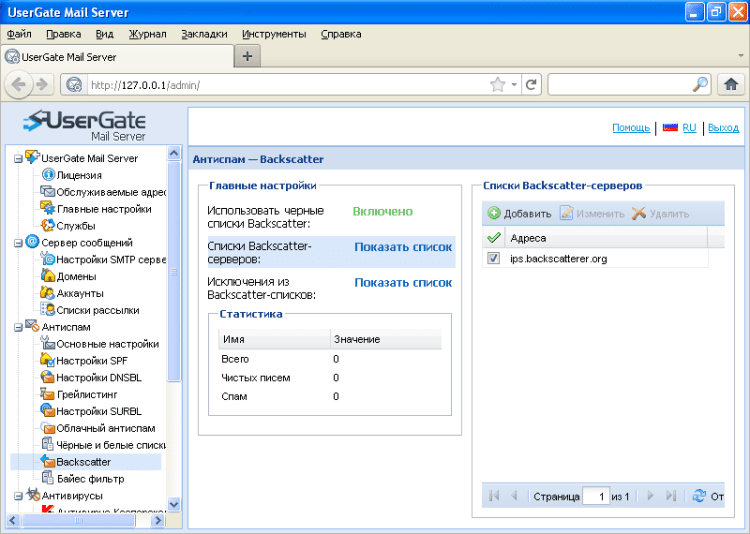750x534 pixels.
Task: Click the Основные настройки antispam icon
Action: point(47,343)
